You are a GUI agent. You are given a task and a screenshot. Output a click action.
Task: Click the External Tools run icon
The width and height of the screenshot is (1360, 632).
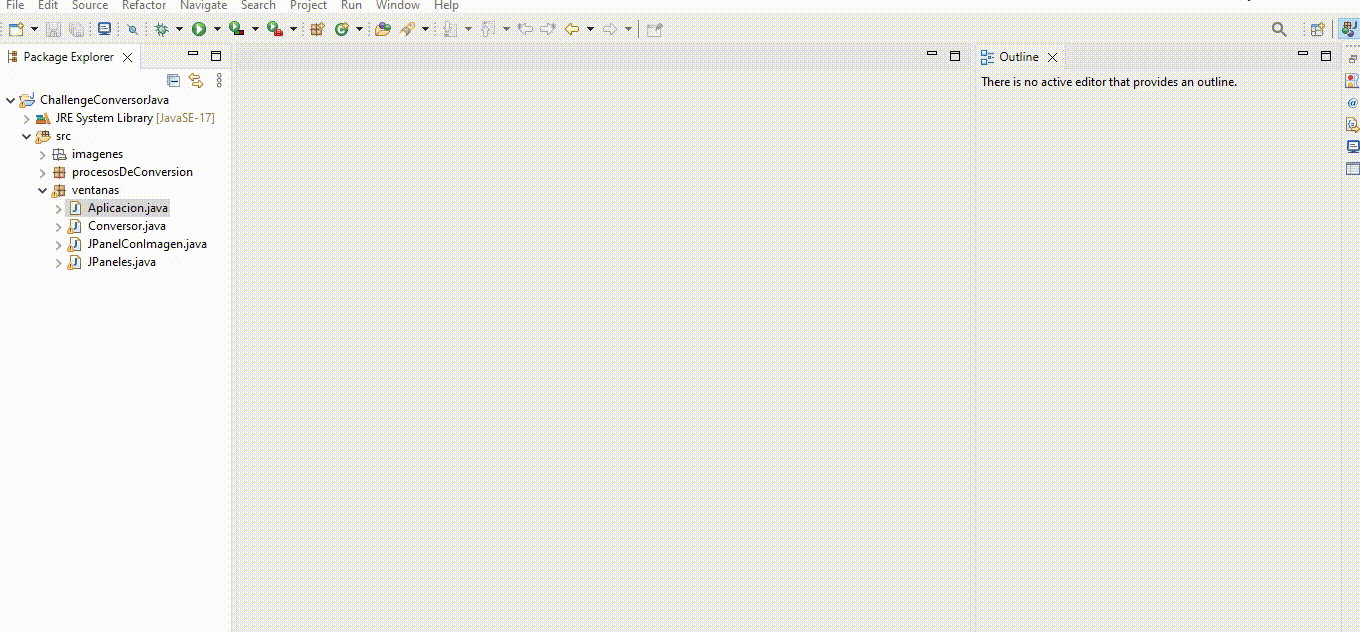275,29
